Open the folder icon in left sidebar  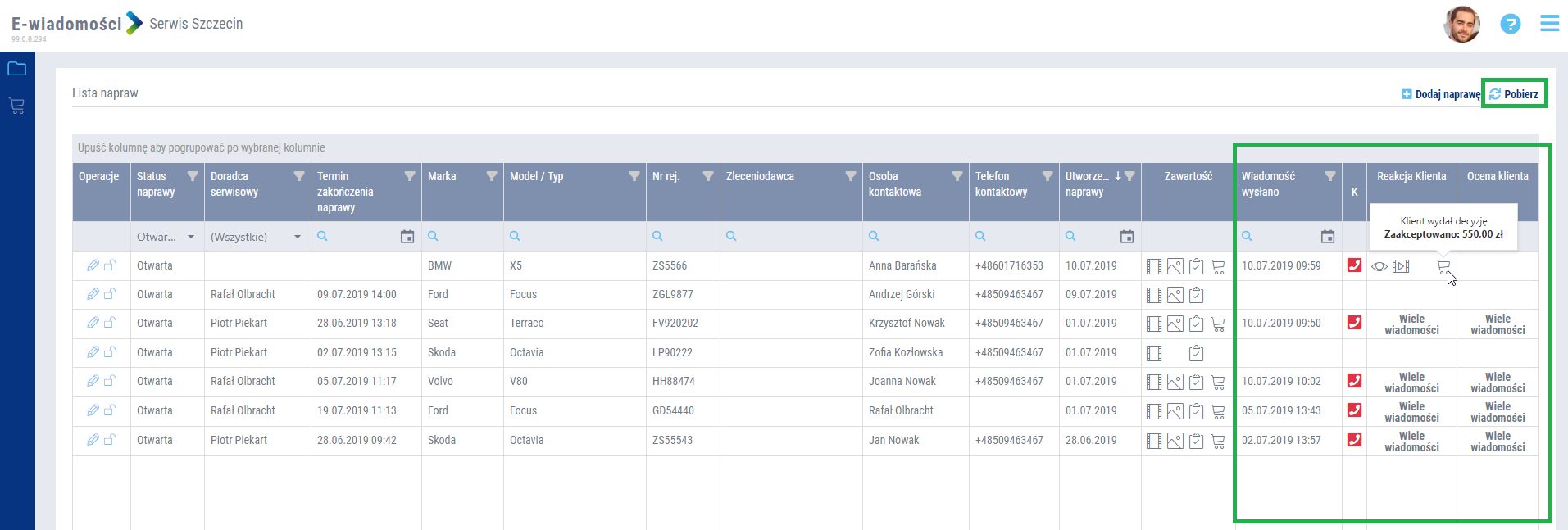(16, 69)
